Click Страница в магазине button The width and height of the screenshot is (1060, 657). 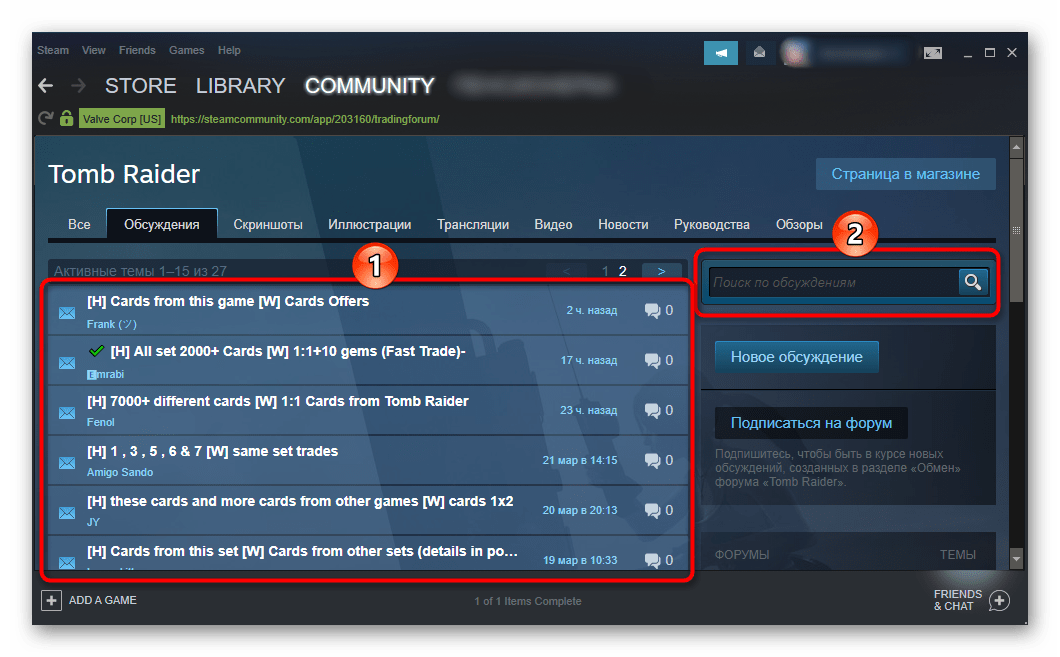point(905,174)
